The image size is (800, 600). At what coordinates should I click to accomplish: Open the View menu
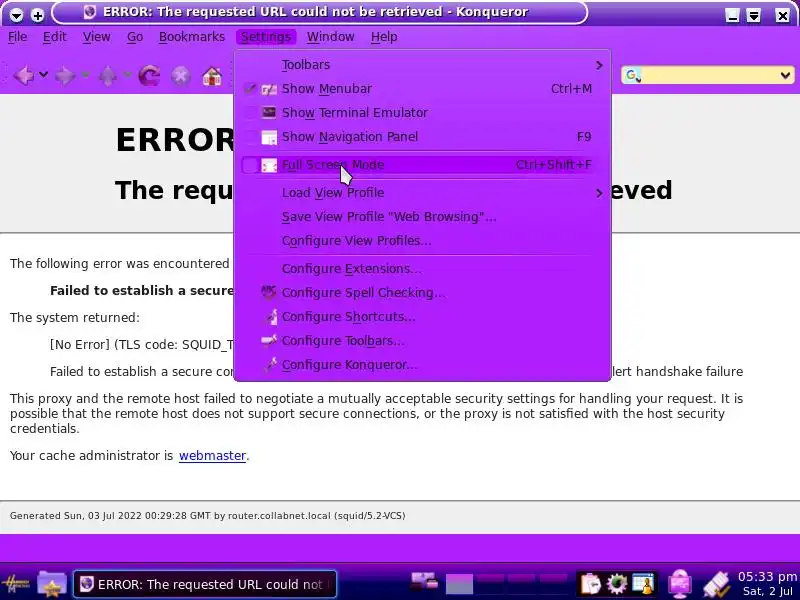(96, 37)
